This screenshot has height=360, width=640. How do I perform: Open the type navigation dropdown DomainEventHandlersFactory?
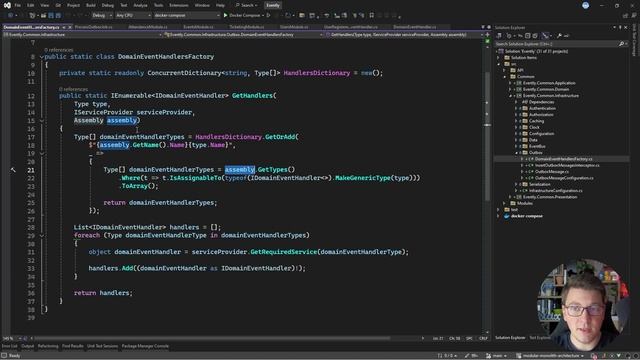coord(243,35)
